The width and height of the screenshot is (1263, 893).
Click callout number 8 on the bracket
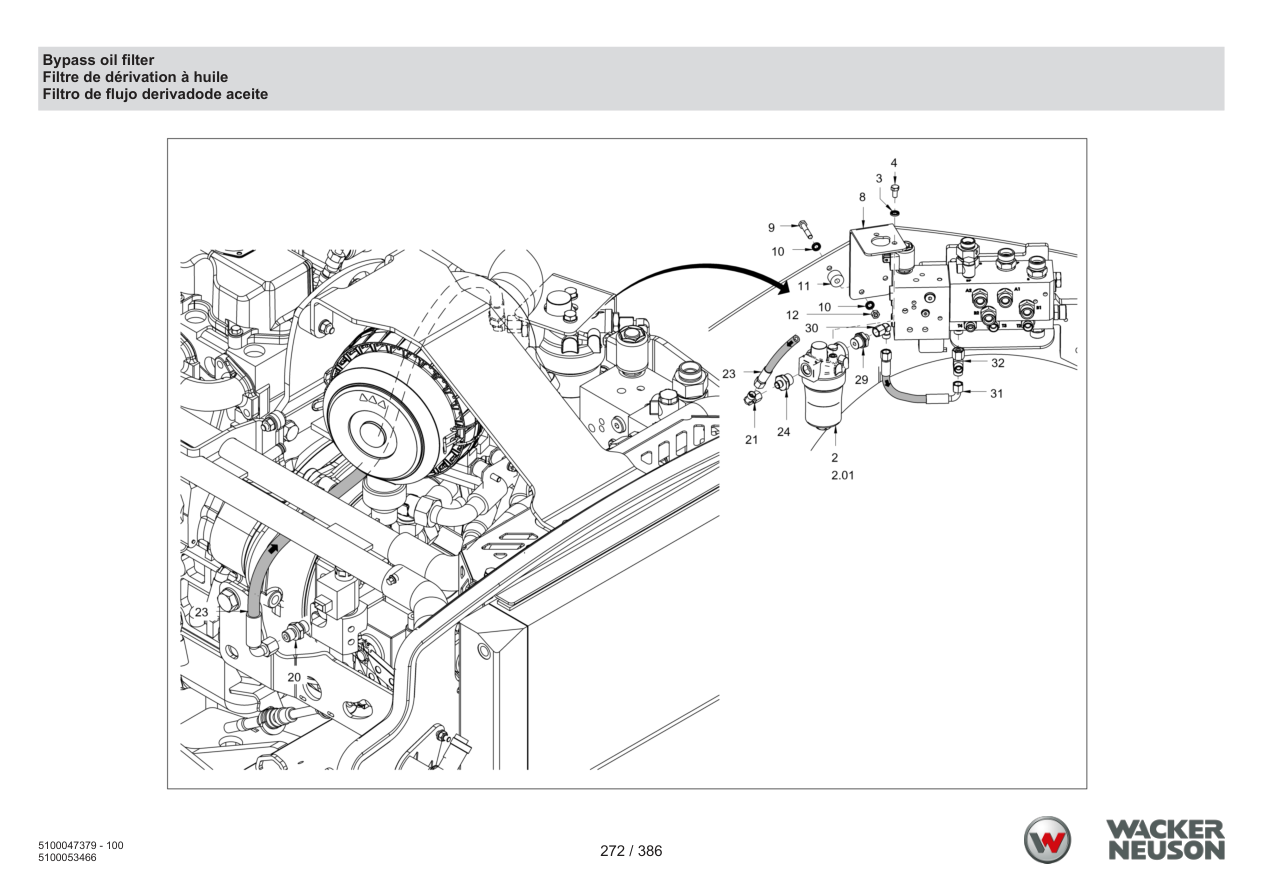[861, 198]
